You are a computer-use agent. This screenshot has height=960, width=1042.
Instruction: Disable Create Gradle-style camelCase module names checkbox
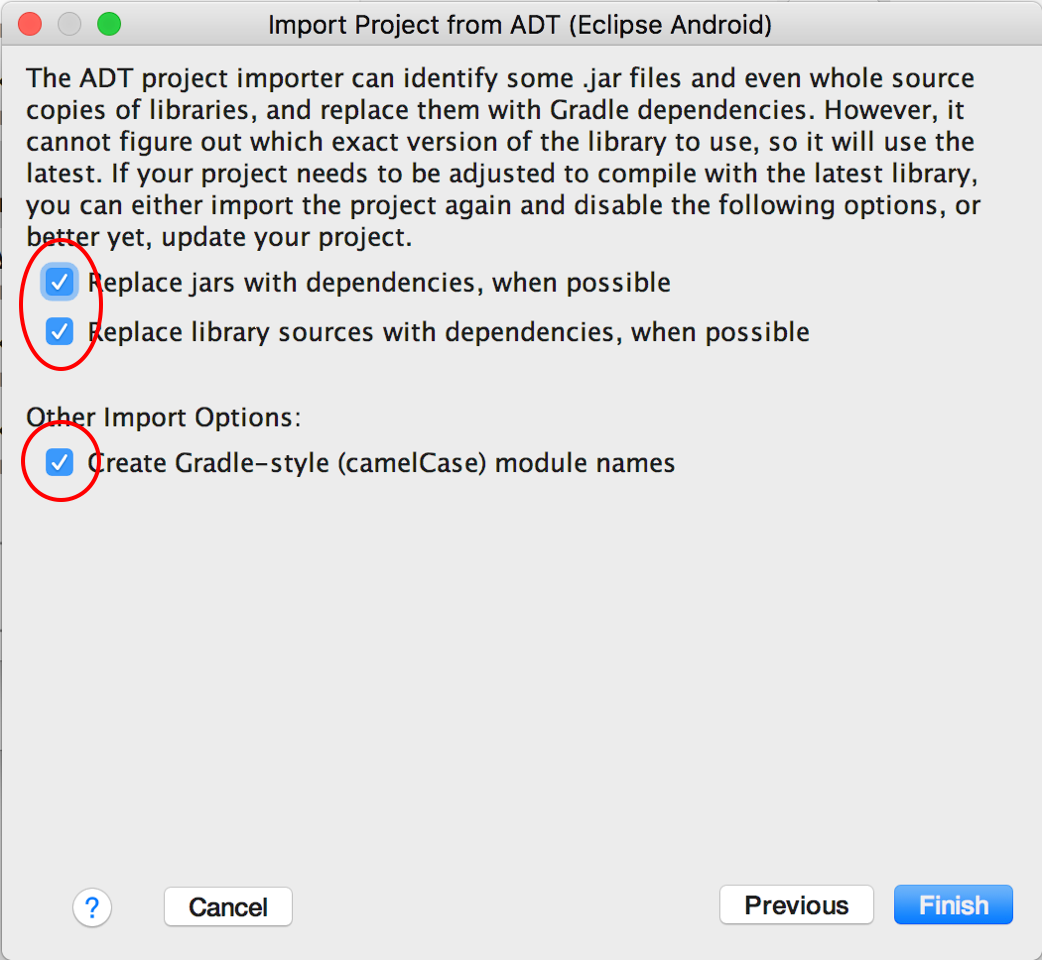click(59, 462)
